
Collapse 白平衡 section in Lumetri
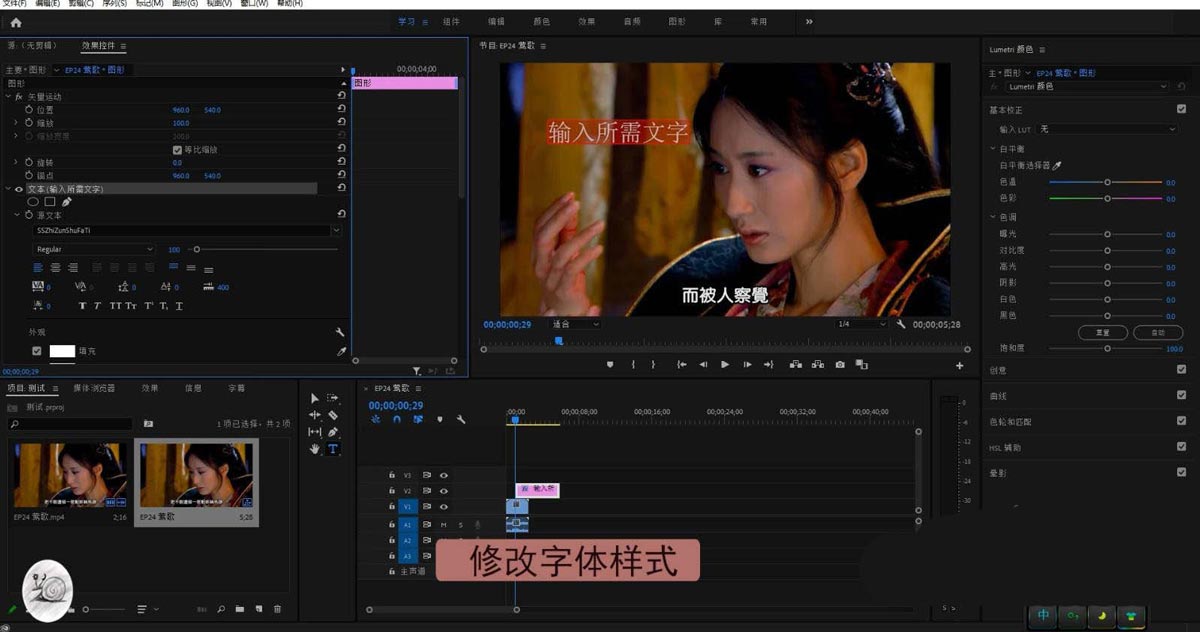coord(993,148)
